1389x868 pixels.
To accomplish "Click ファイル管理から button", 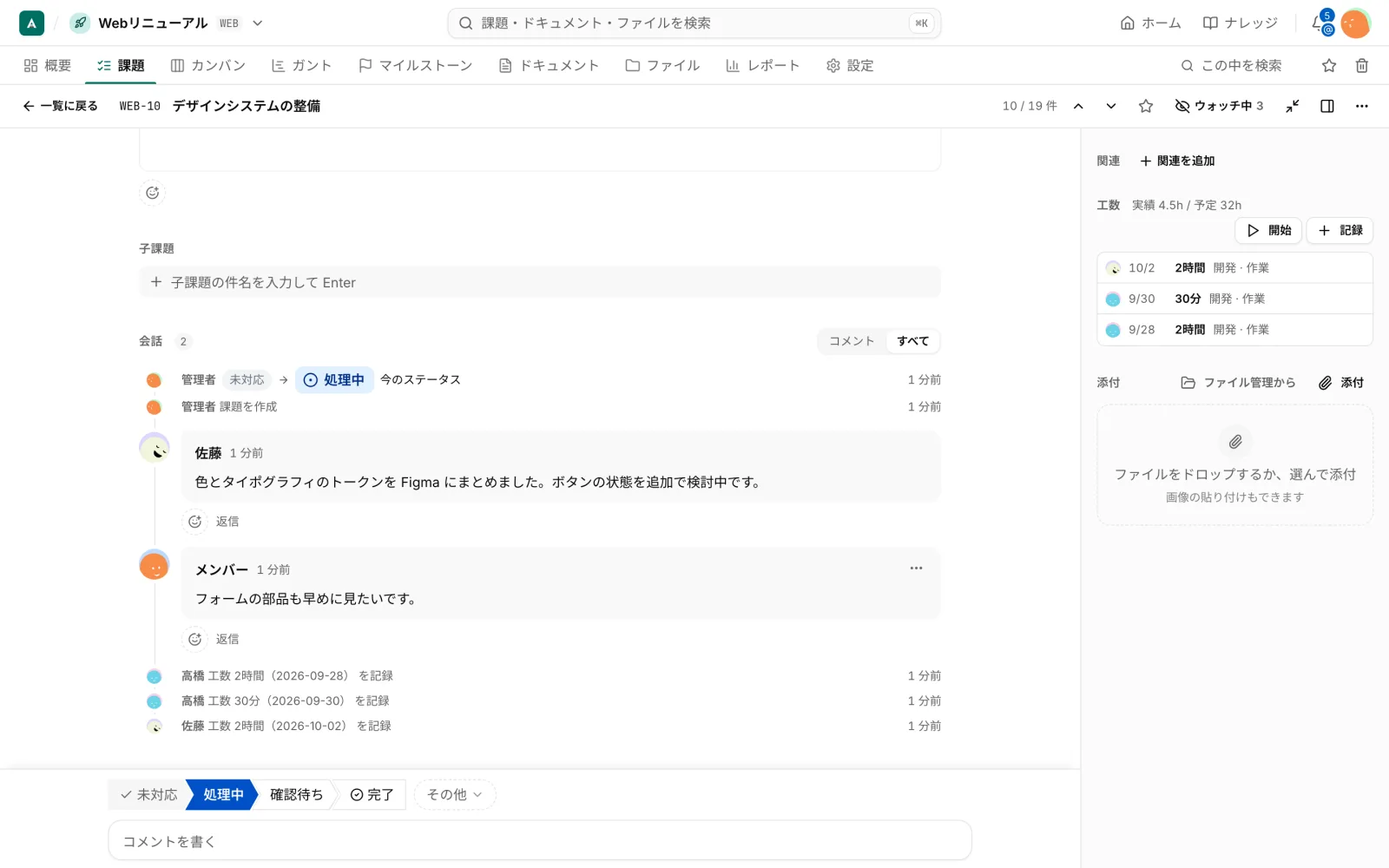I will pos(1238,383).
